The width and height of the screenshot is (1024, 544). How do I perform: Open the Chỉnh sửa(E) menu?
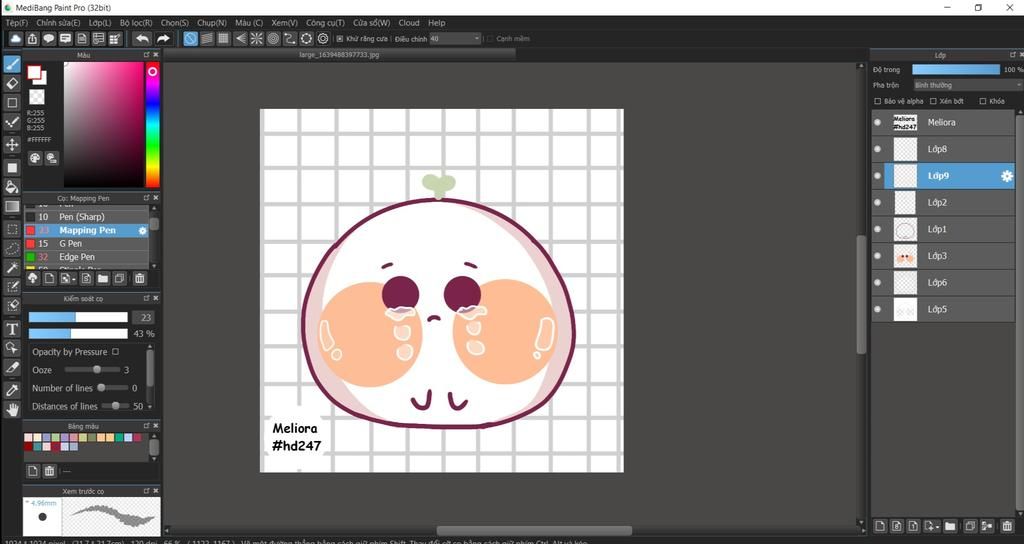pyautogui.click(x=58, y=23)
